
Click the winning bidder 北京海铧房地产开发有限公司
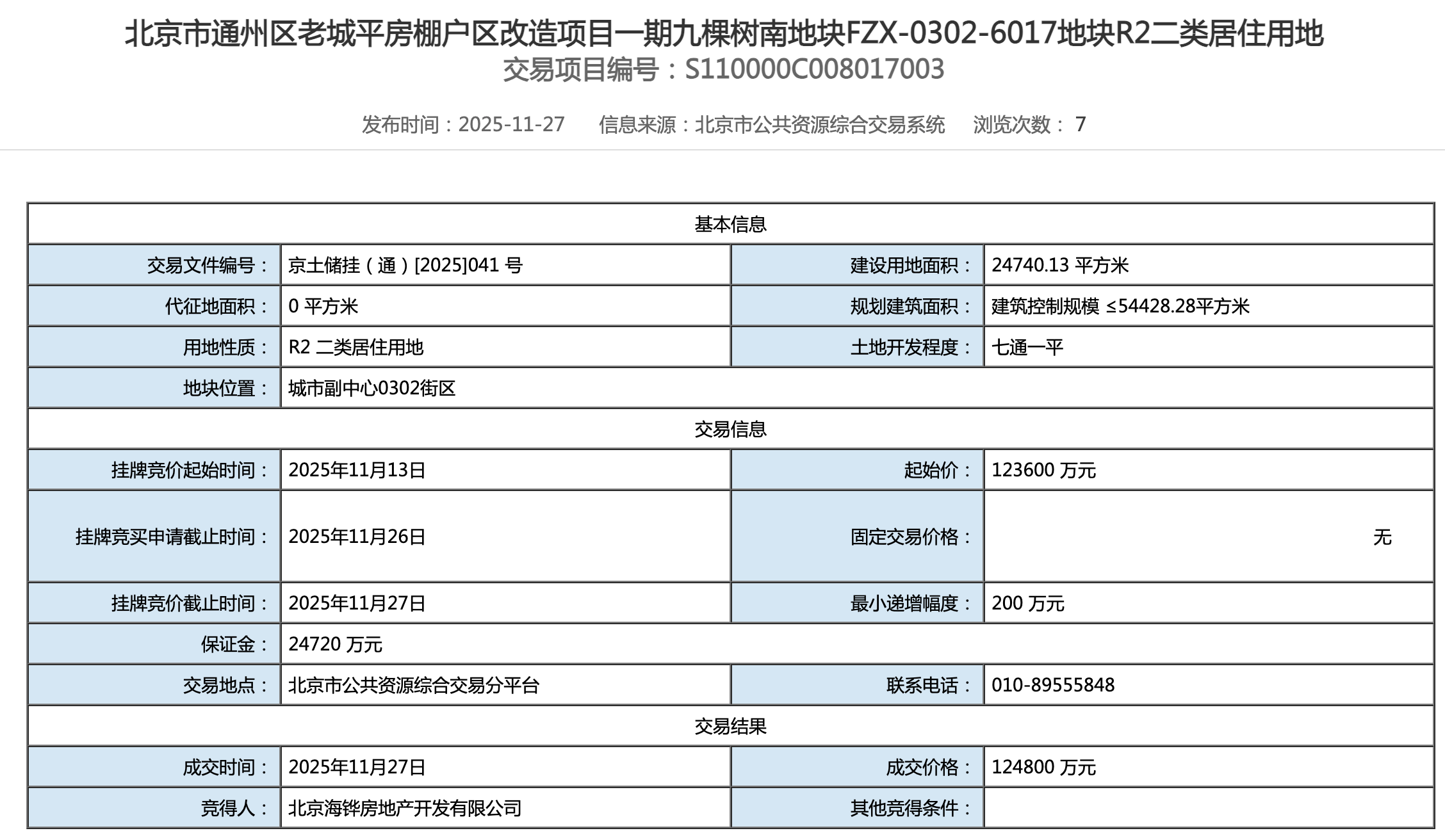(x=405, y=808)
